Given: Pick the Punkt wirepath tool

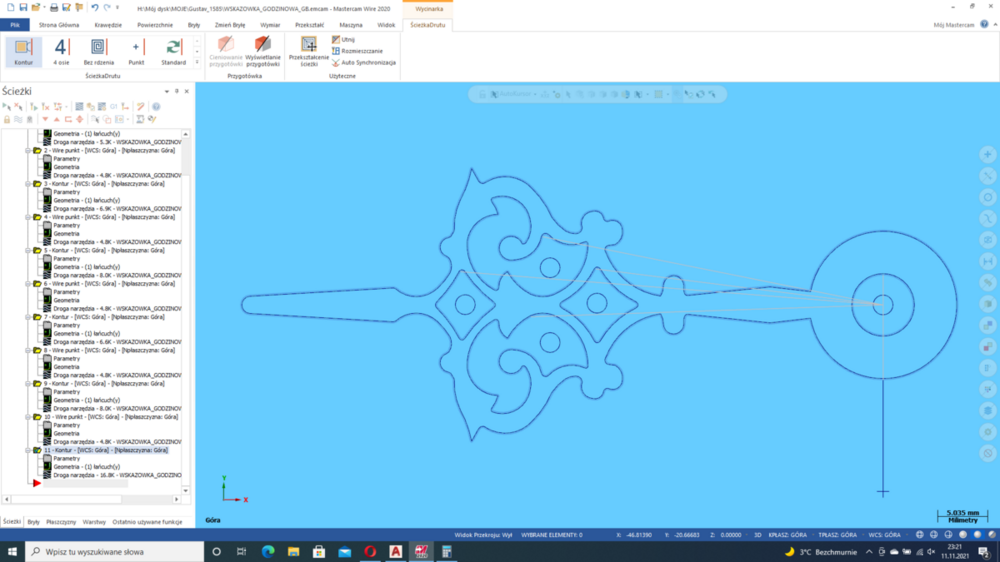Looking at the screenshot, I should [x=136, y=52].
